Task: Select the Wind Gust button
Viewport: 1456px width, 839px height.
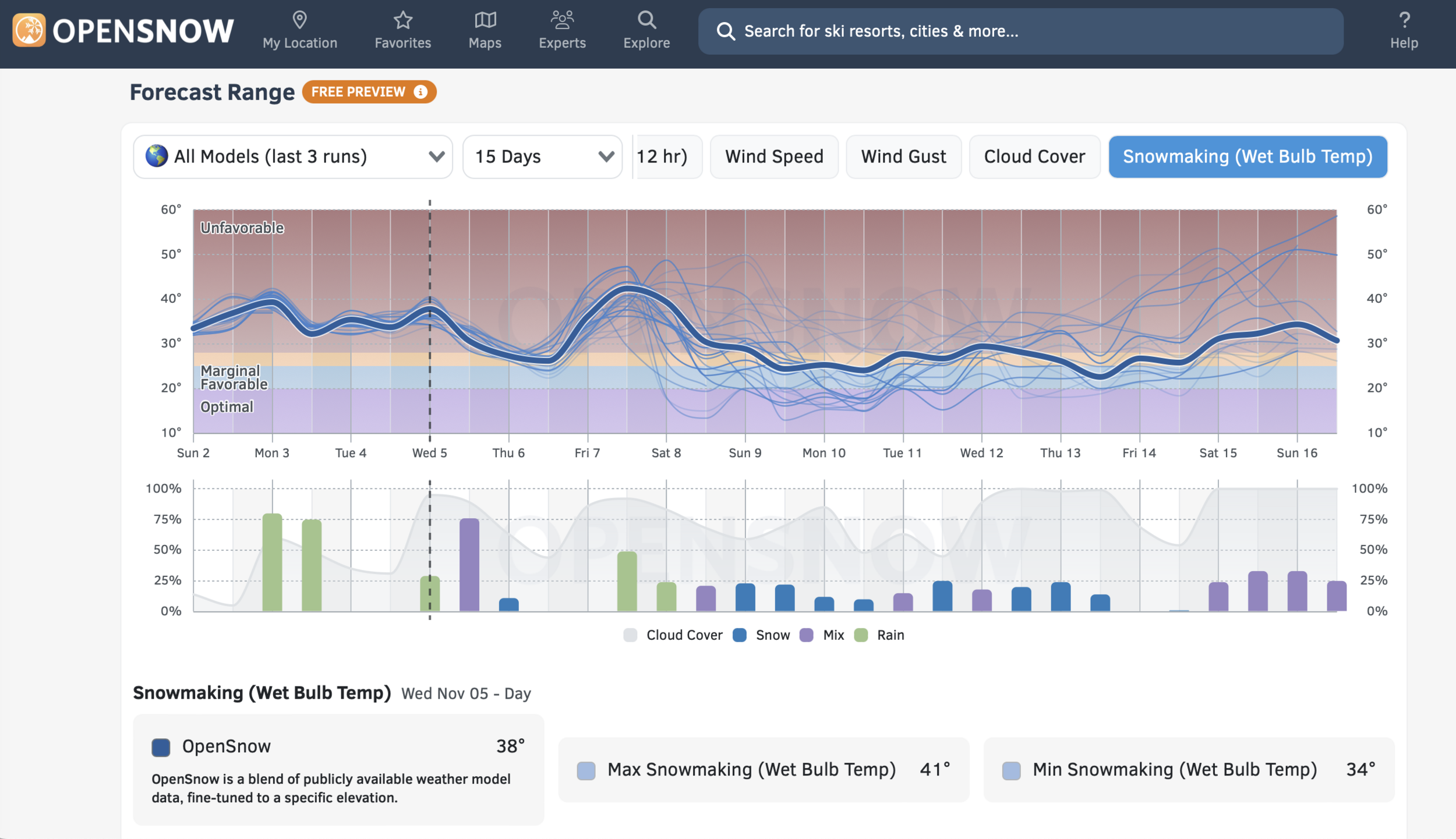Action: pos(903,157)
